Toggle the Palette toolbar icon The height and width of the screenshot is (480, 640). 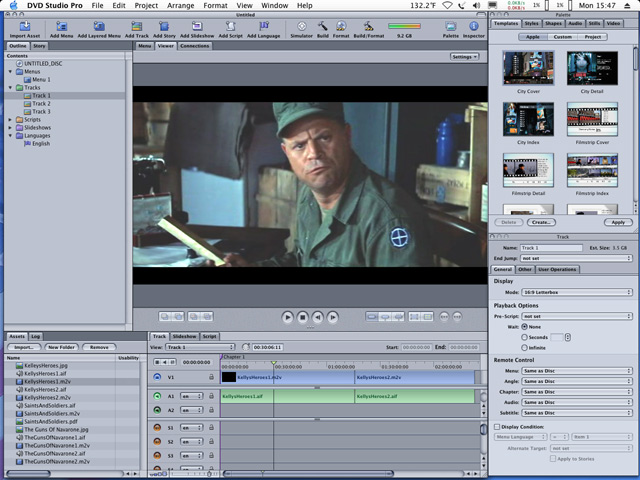click(x=451, y=26)
